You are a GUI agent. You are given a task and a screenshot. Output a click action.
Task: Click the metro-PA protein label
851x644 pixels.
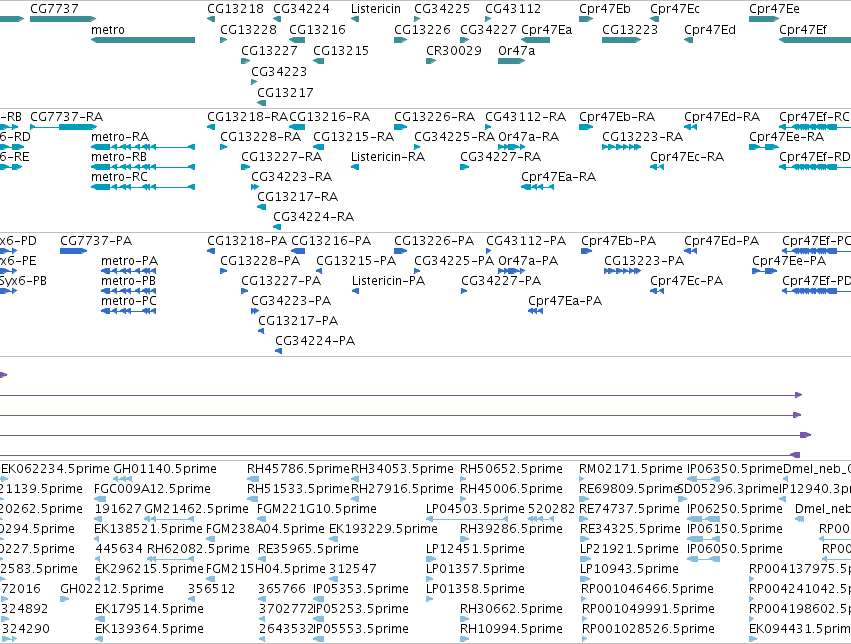pos(129,261)
